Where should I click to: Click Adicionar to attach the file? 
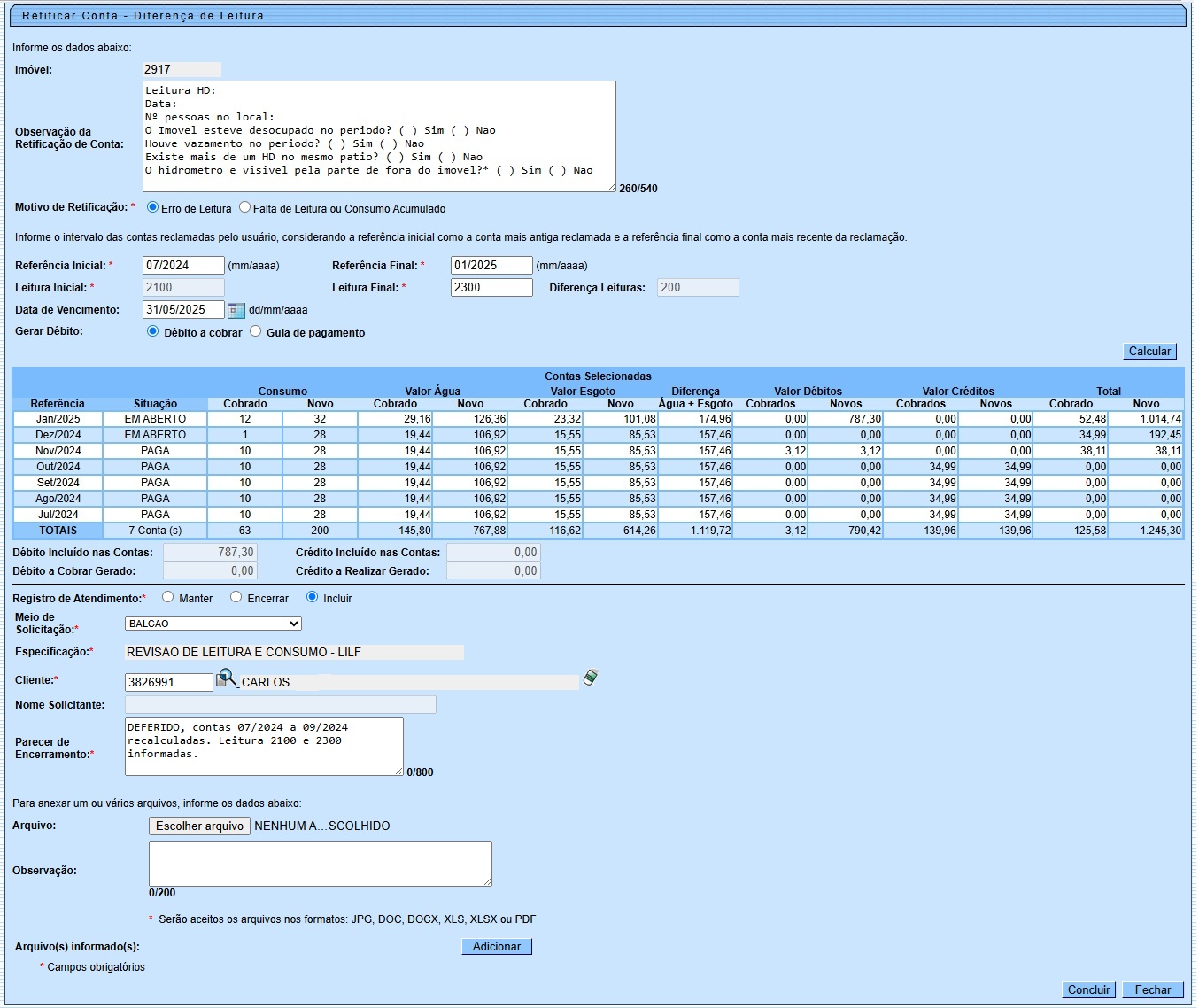pos(496,946)
